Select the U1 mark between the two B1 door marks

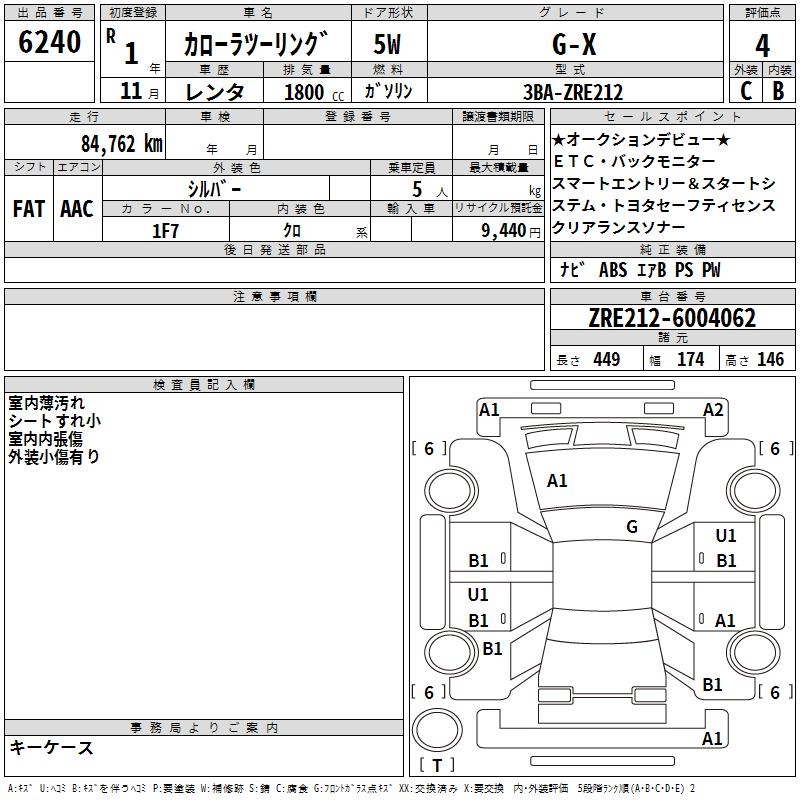point(478,594)
